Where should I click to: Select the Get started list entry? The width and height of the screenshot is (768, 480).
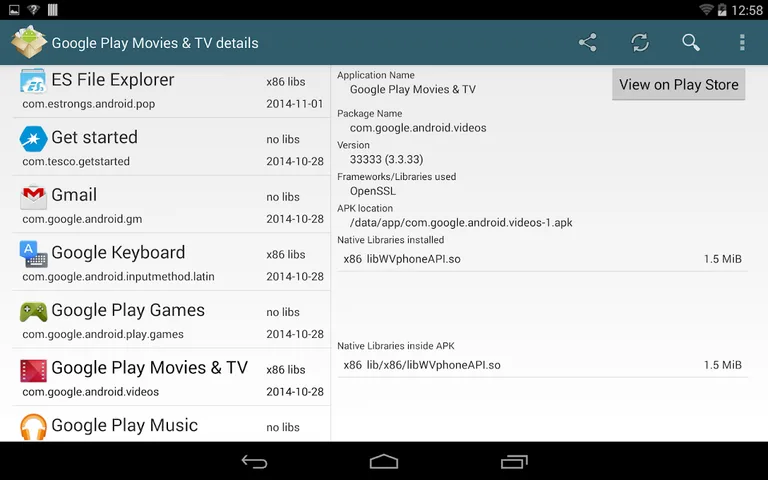pos(171,147)
